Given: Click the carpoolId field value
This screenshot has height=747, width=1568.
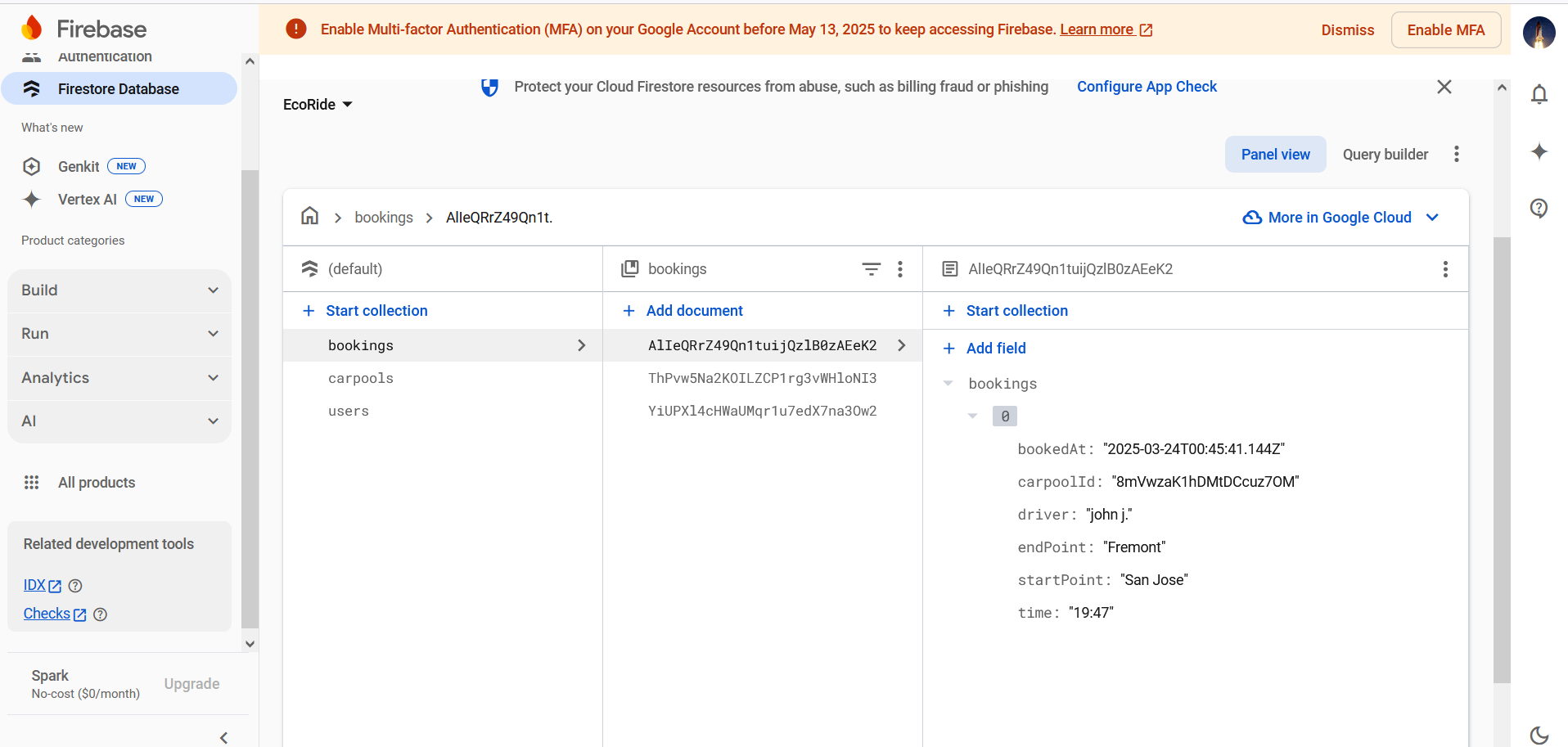Looking at the screenshot, I should (1205, 482).
